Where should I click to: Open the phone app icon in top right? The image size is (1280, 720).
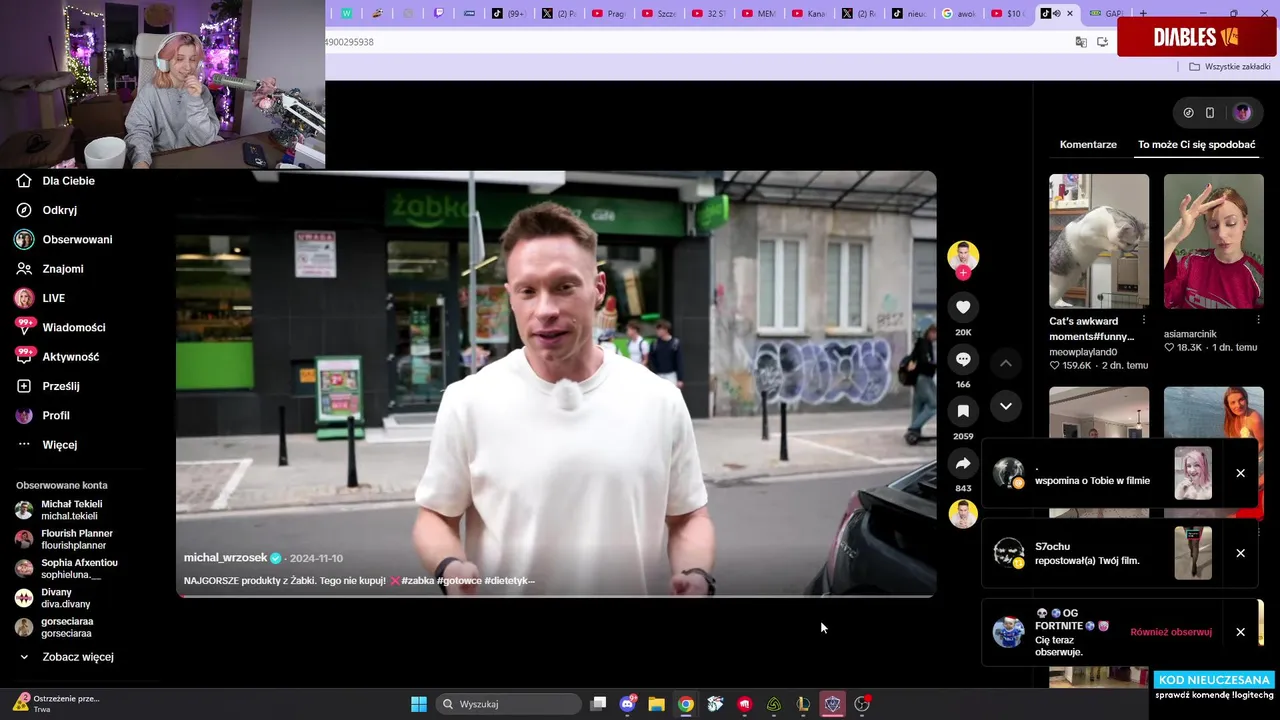1210,113
